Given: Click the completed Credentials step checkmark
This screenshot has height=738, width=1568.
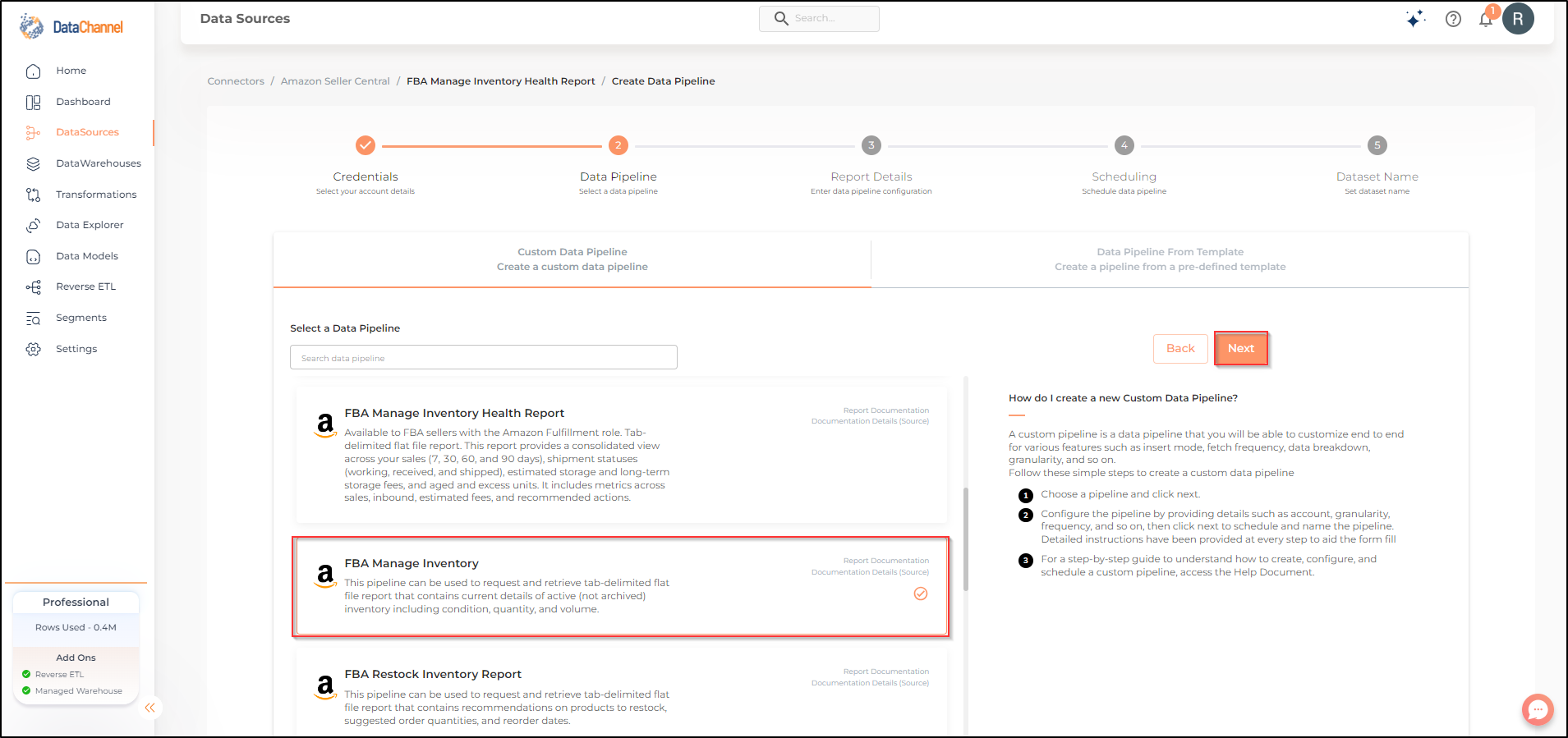Looking at the screenshot, I should tap(366, 145).
